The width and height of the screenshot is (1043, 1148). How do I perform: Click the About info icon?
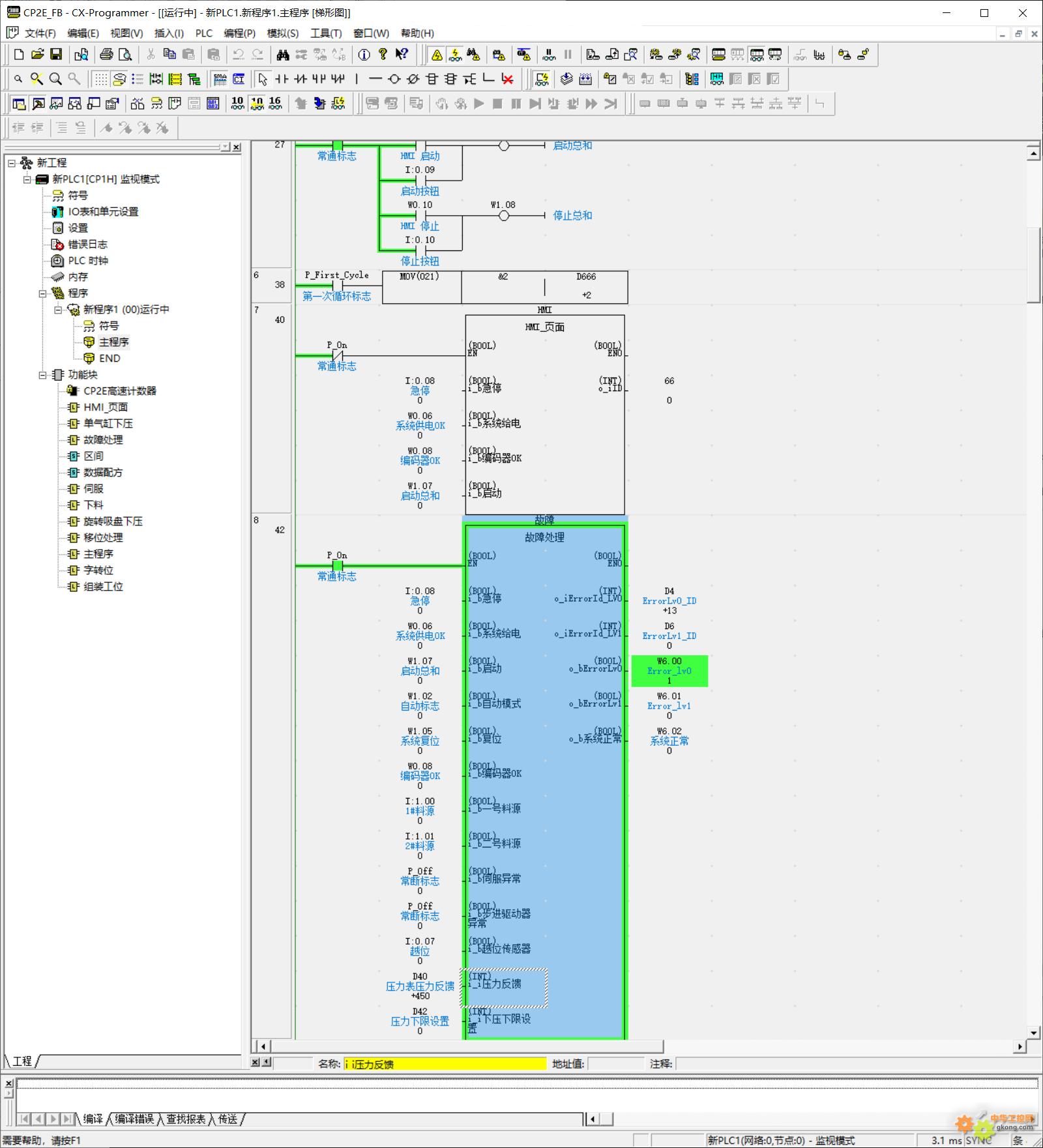[364, 55]
